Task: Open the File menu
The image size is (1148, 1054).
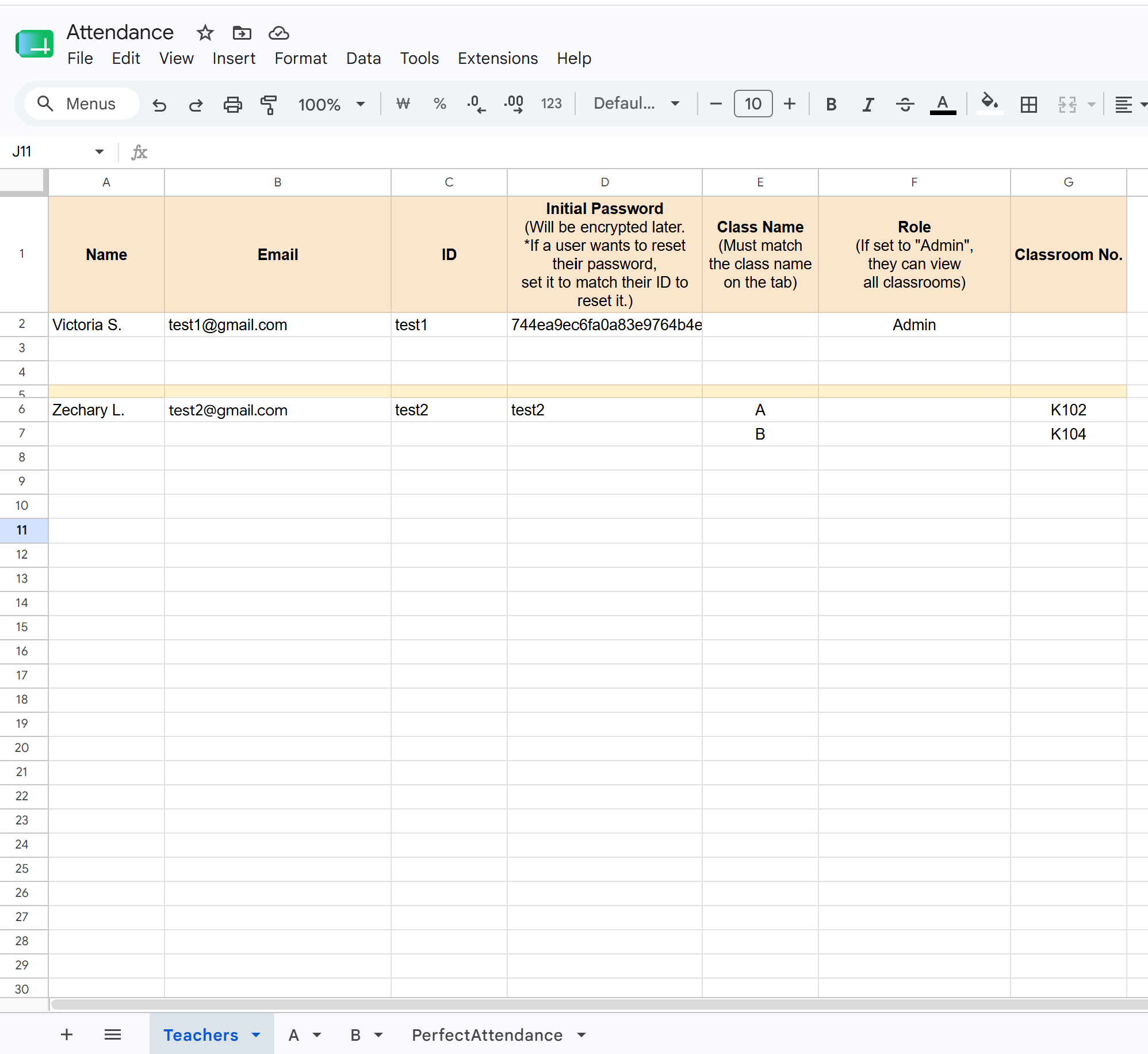Action: pyautogui.click(x=80, y=59)
